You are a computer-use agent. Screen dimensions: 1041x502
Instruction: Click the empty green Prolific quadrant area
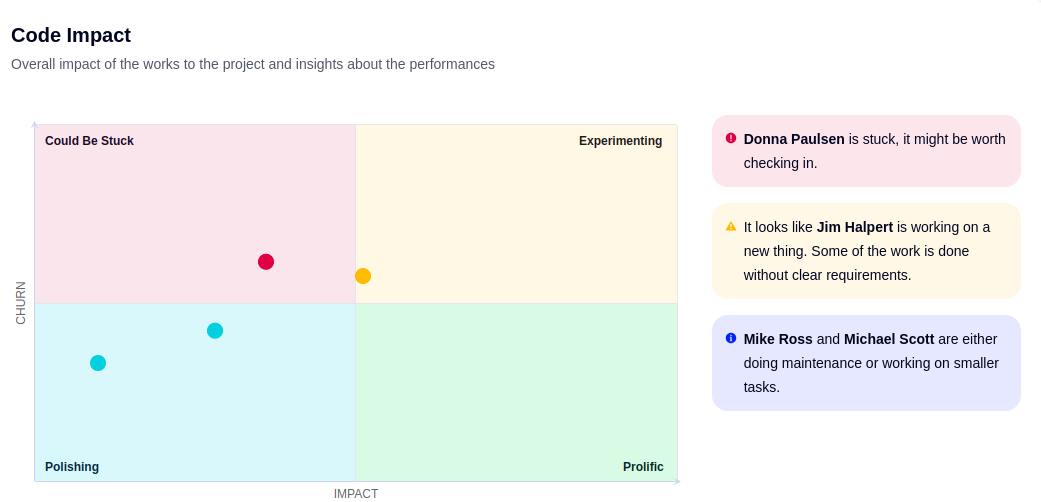(x=516, y=392)
